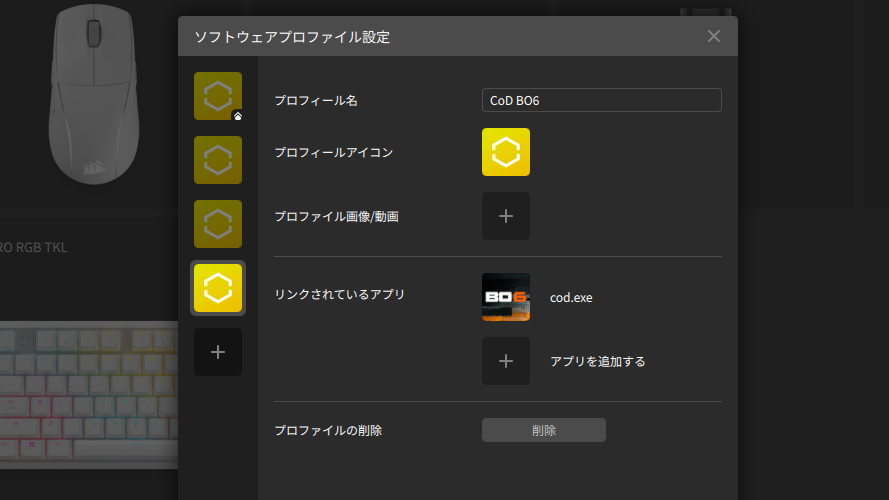Image resolution: width=889 pixels, height=500 pixels.
Task: Click the cod.exe linked app name
Action: tap(571, 298)
